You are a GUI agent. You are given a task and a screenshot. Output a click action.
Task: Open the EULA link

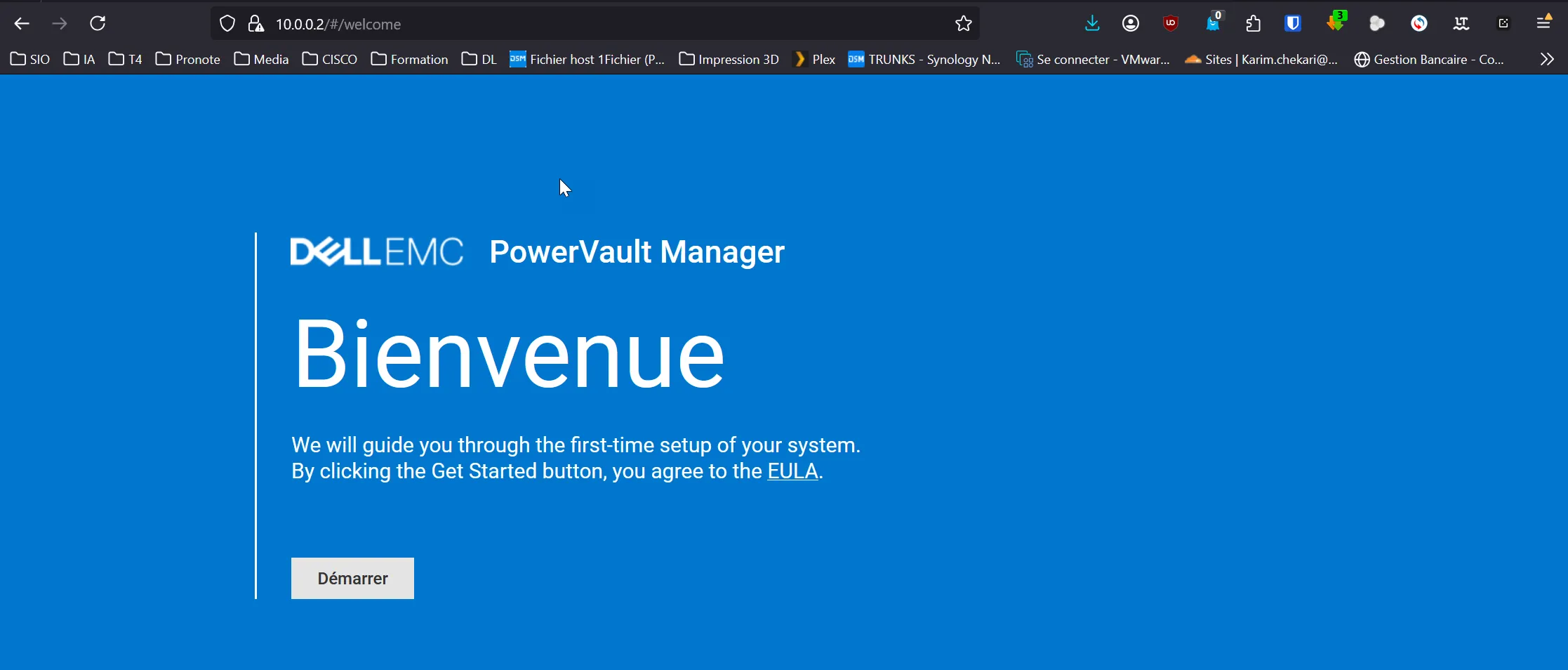point(792,471)
